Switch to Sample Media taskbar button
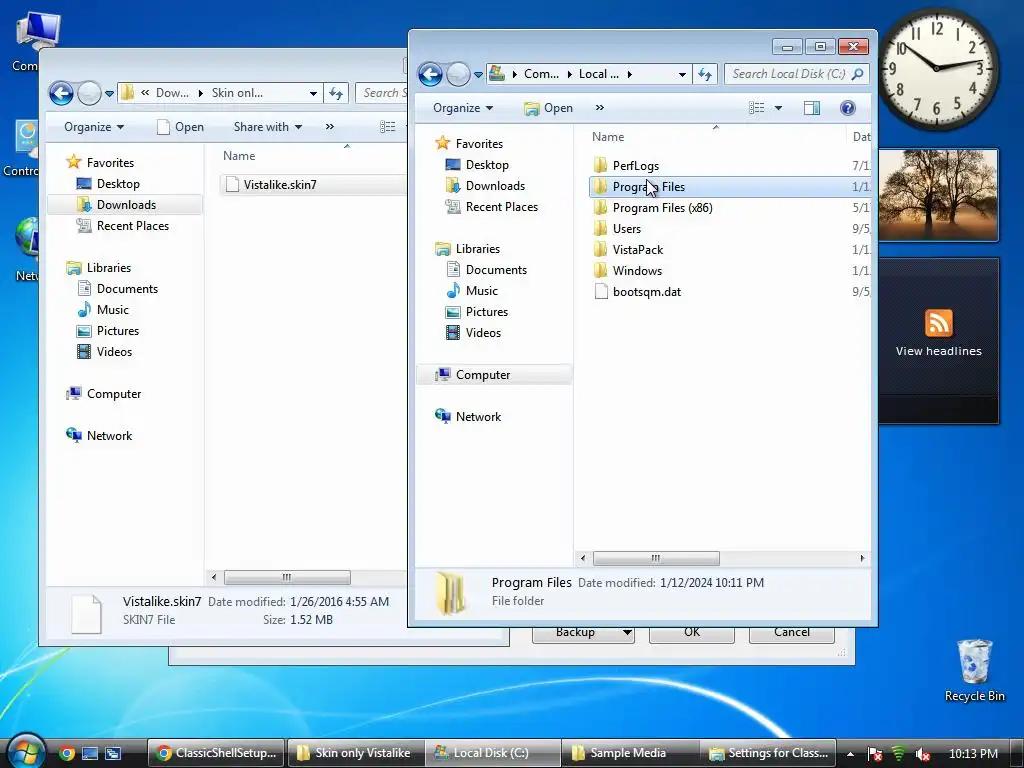1024x768 pixels. pyautogui.click(x=630, y=753)
